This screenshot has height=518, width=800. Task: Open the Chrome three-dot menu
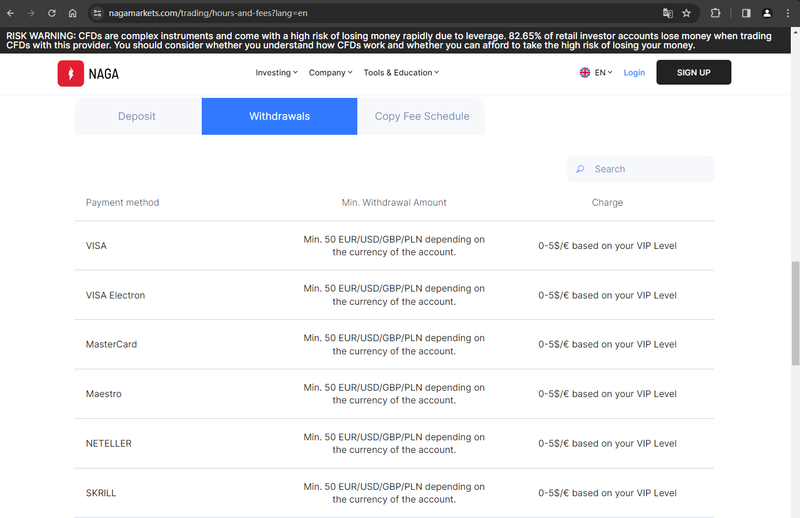tap(788, 13)
